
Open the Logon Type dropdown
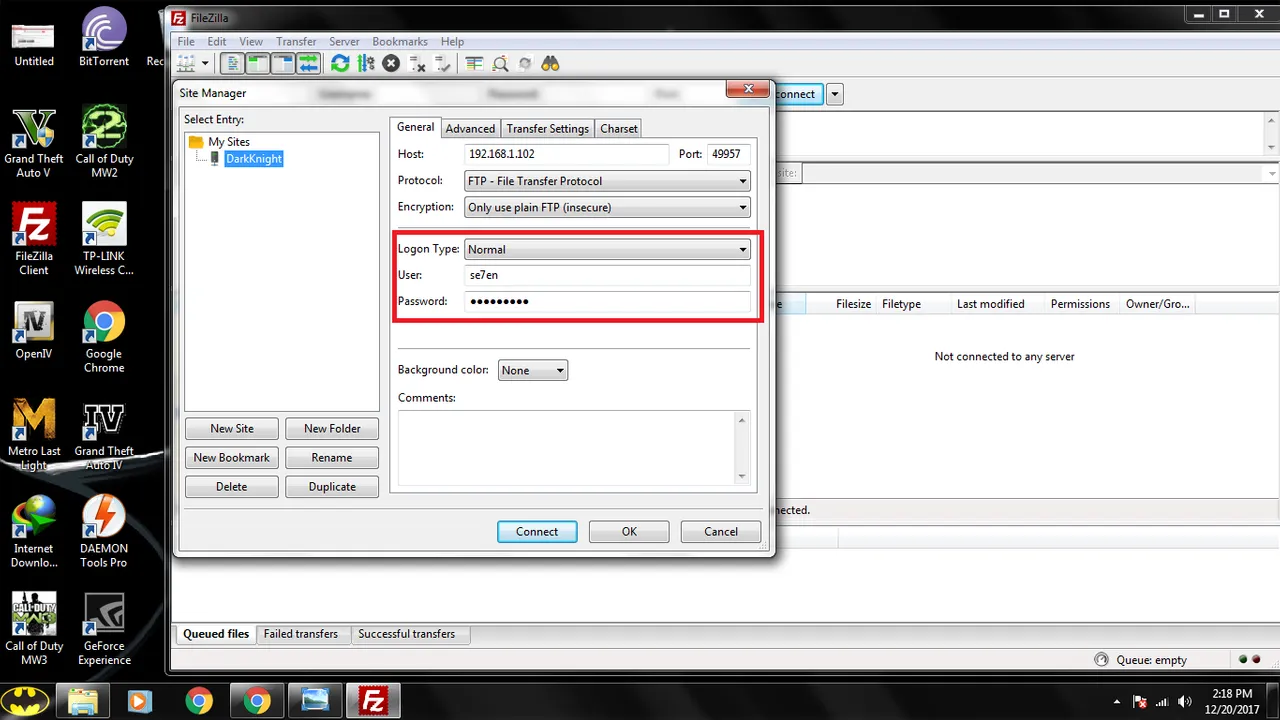point(607,249)
